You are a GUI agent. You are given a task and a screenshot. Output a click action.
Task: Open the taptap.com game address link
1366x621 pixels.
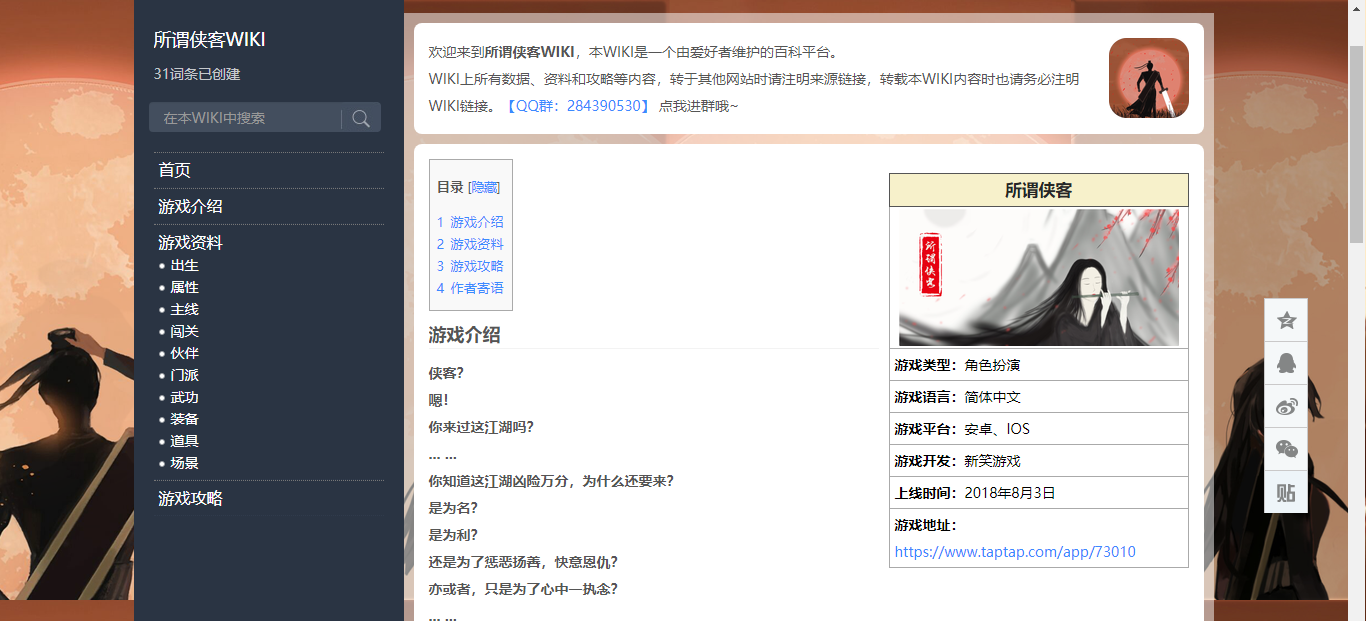(1015, 552)
